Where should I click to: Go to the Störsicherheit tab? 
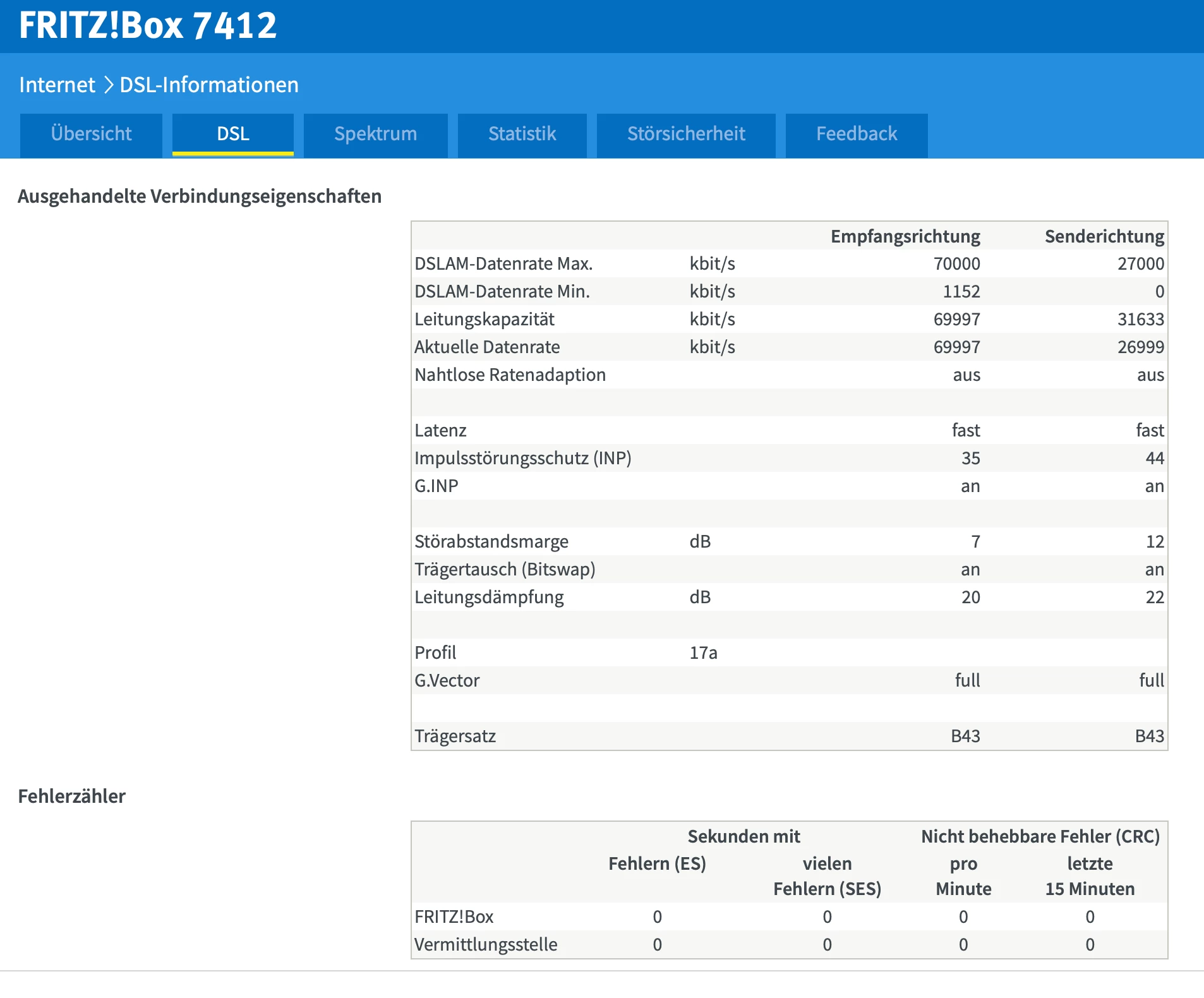686,135
